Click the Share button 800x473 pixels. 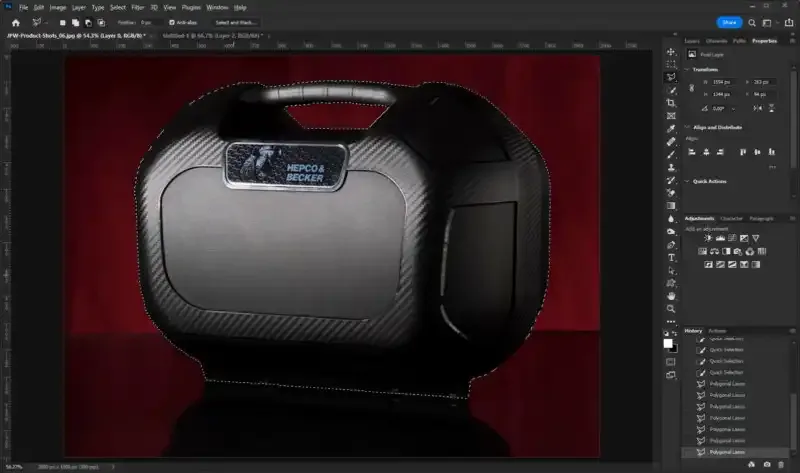[729, 21]
